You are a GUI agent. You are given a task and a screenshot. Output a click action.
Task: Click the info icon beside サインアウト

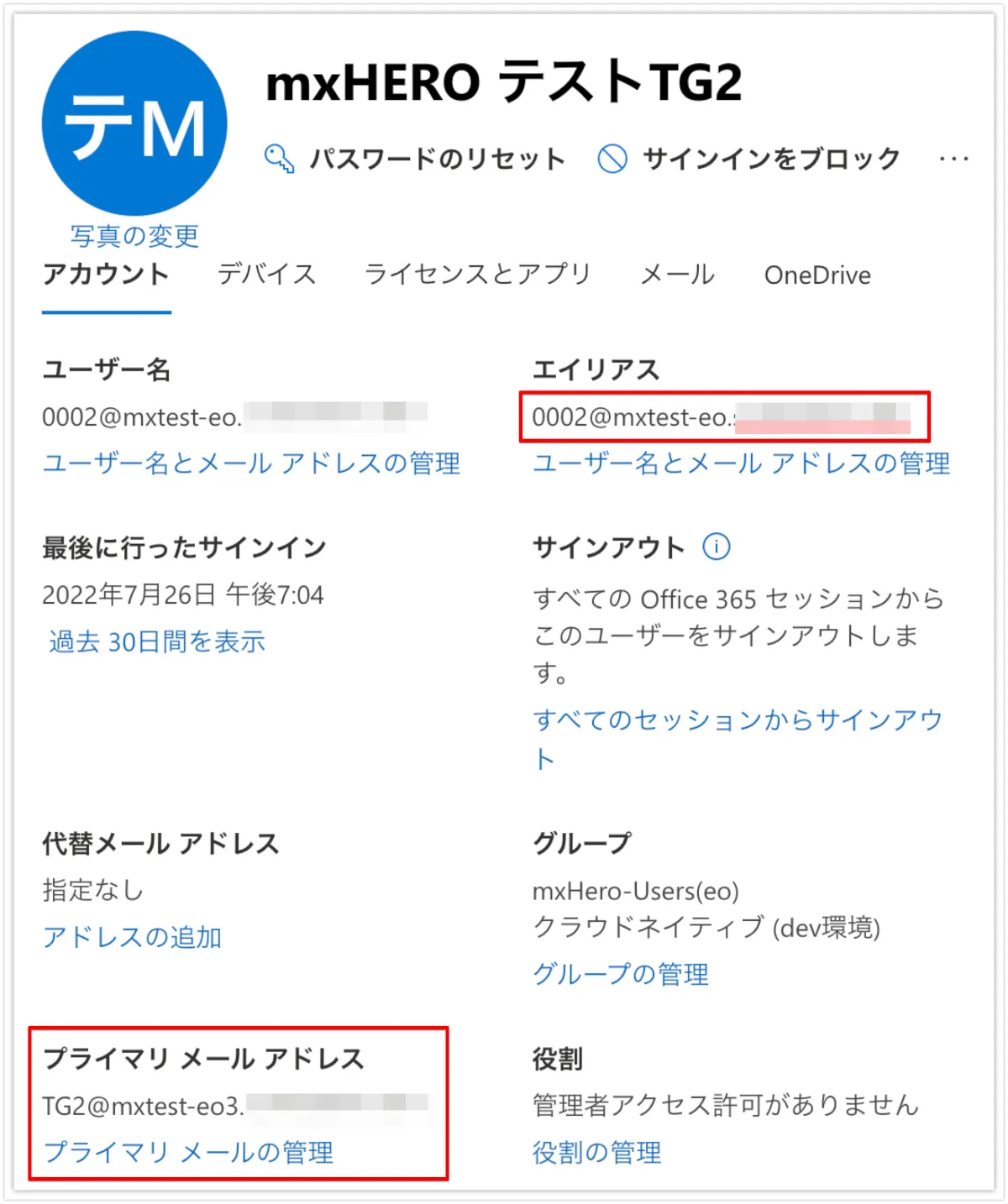pyautogui.click(x=716, y=547)
